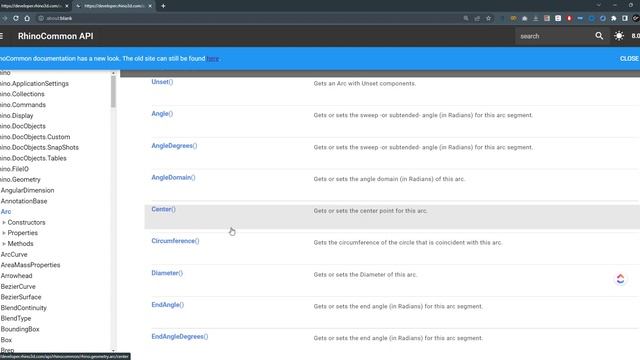Select BlendContinuity in the sidebar

(24, 307)
